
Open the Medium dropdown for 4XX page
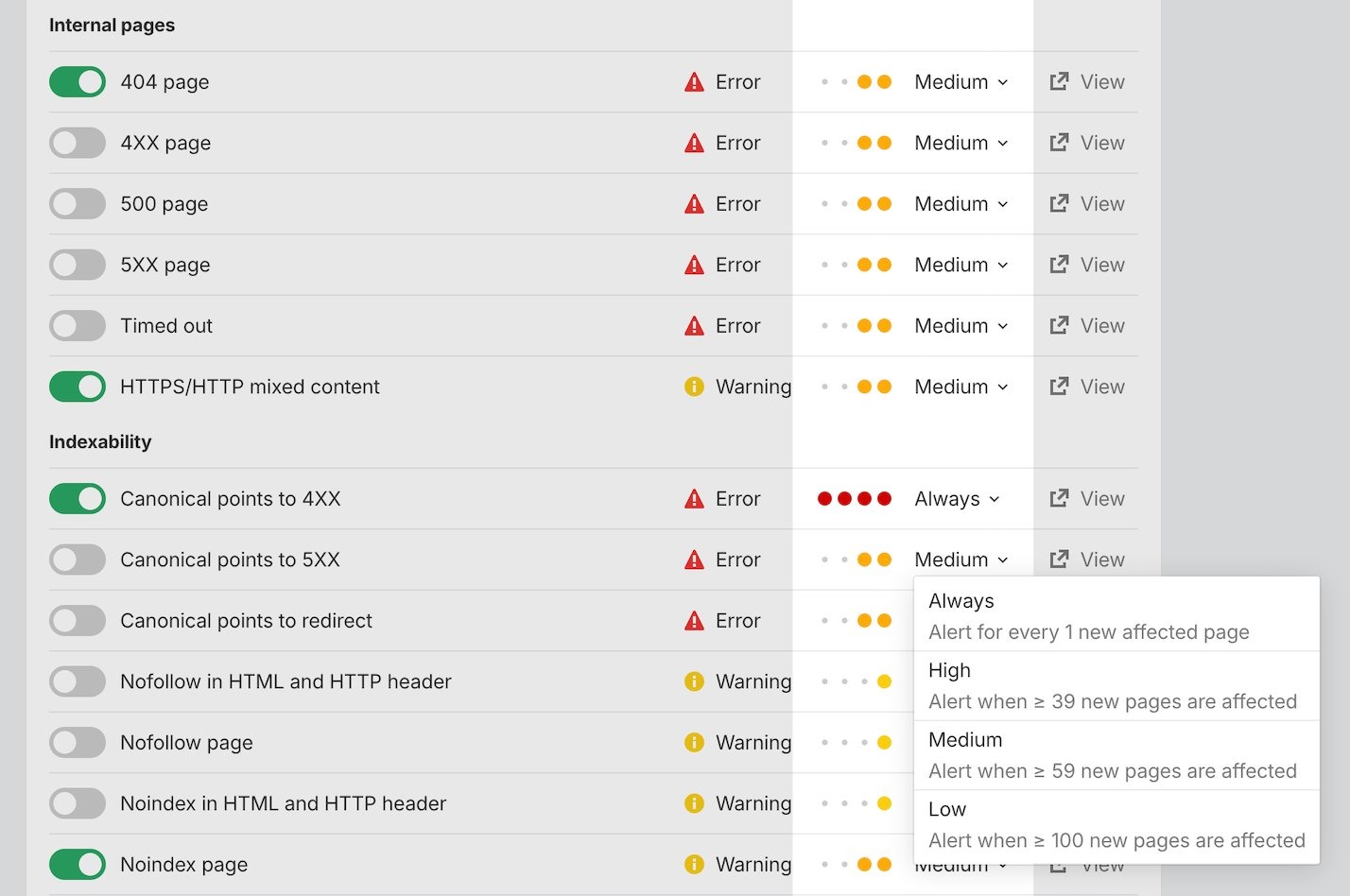pyautogui.click(x=961, y=144)
